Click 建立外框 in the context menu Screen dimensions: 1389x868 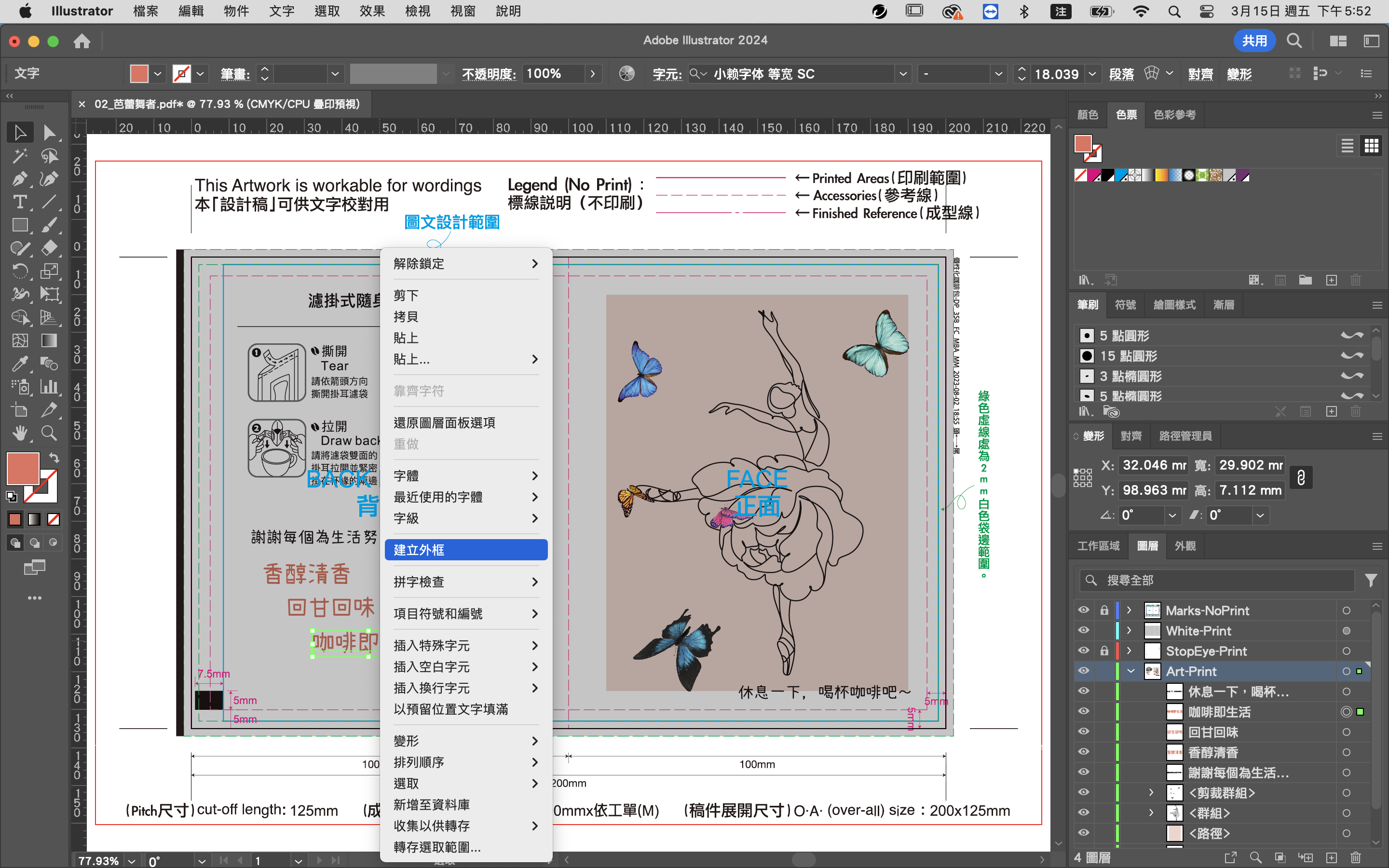(x=466, y=549)
